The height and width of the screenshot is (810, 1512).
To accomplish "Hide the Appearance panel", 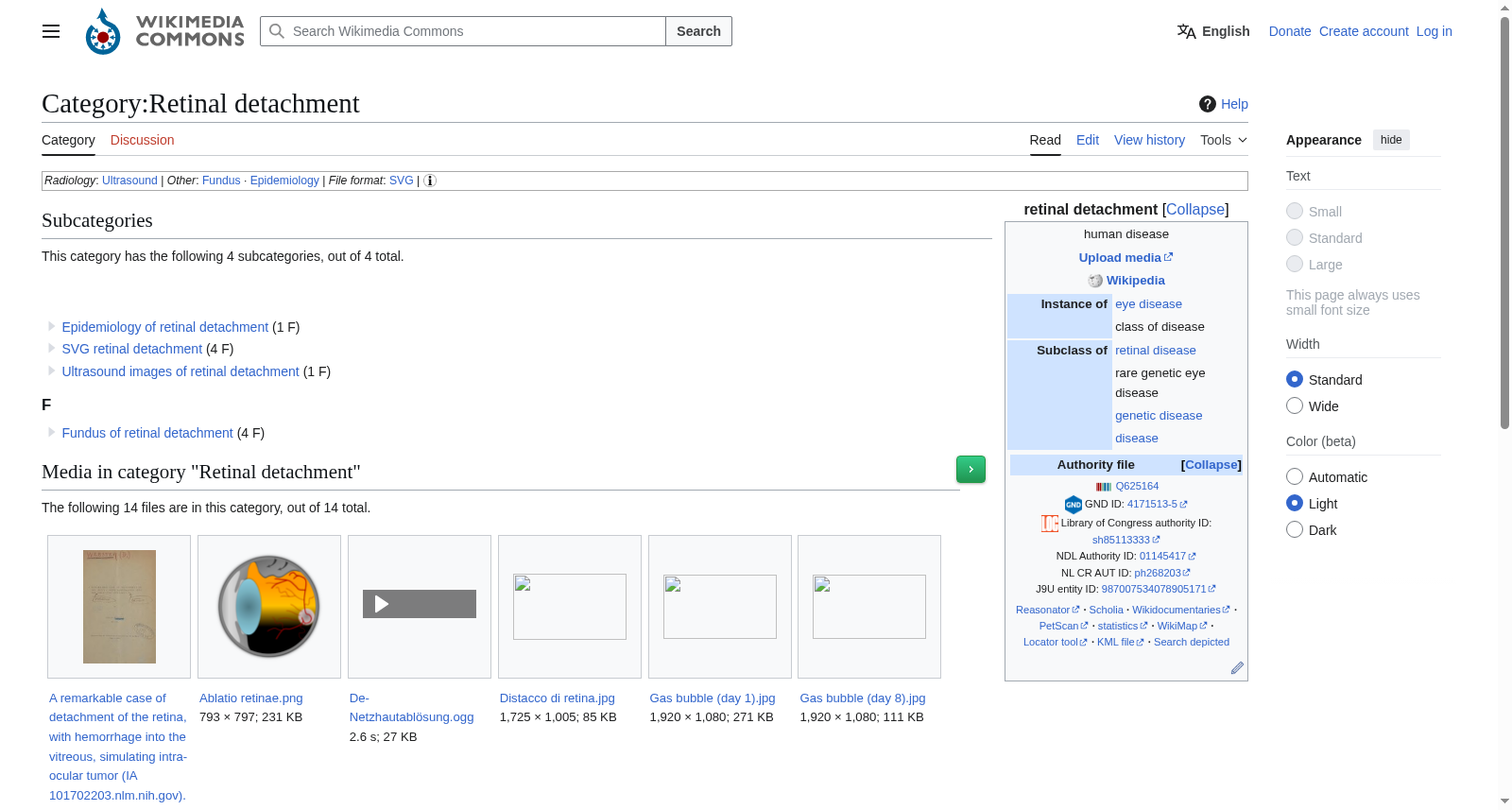I will coord(1391,140).
